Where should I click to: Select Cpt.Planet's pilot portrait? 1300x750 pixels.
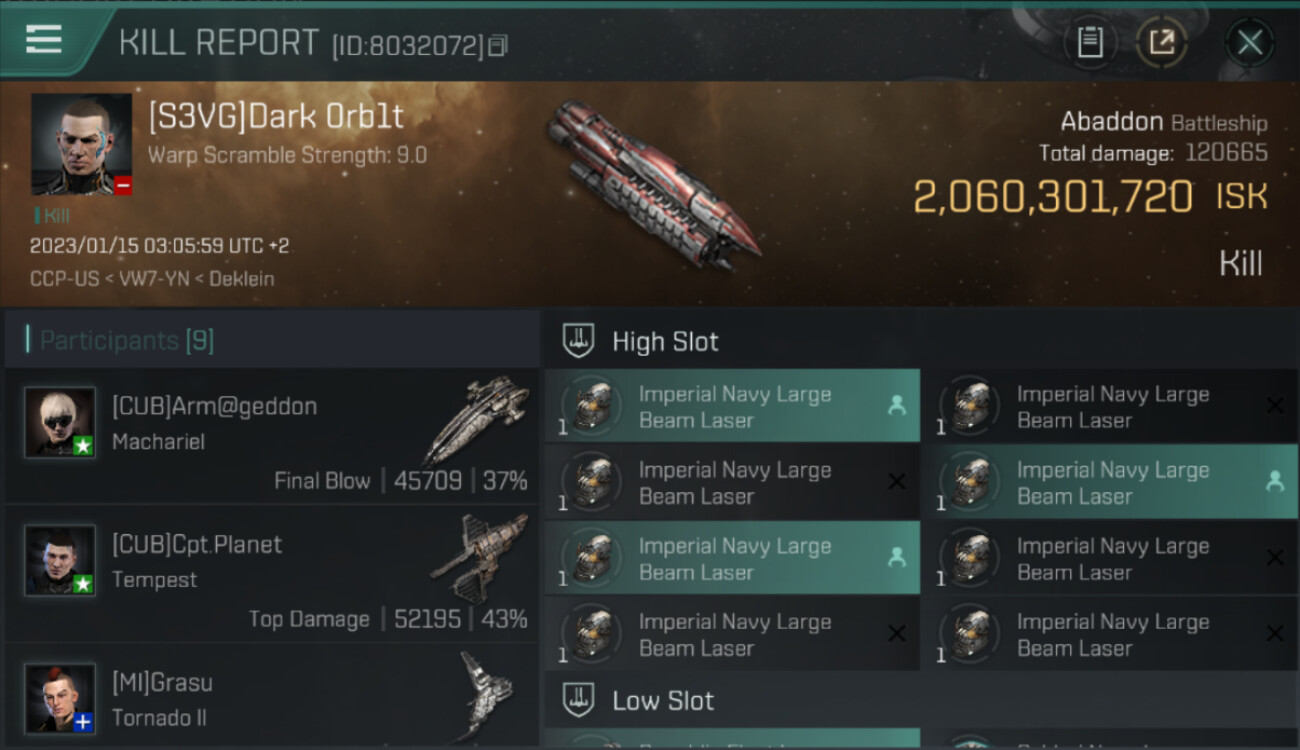coord(60,560)
